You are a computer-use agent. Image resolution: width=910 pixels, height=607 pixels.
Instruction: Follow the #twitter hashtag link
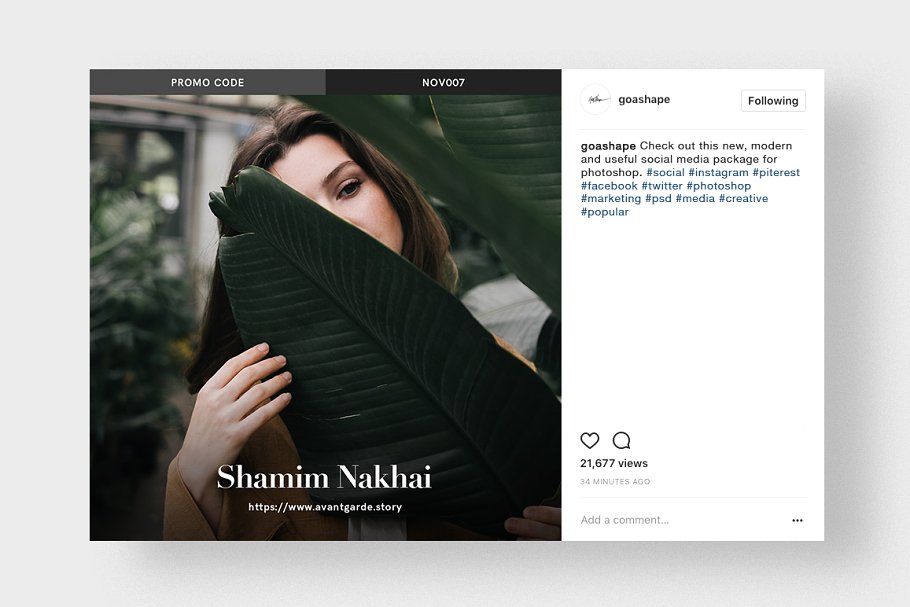click(x=662, y=186)
